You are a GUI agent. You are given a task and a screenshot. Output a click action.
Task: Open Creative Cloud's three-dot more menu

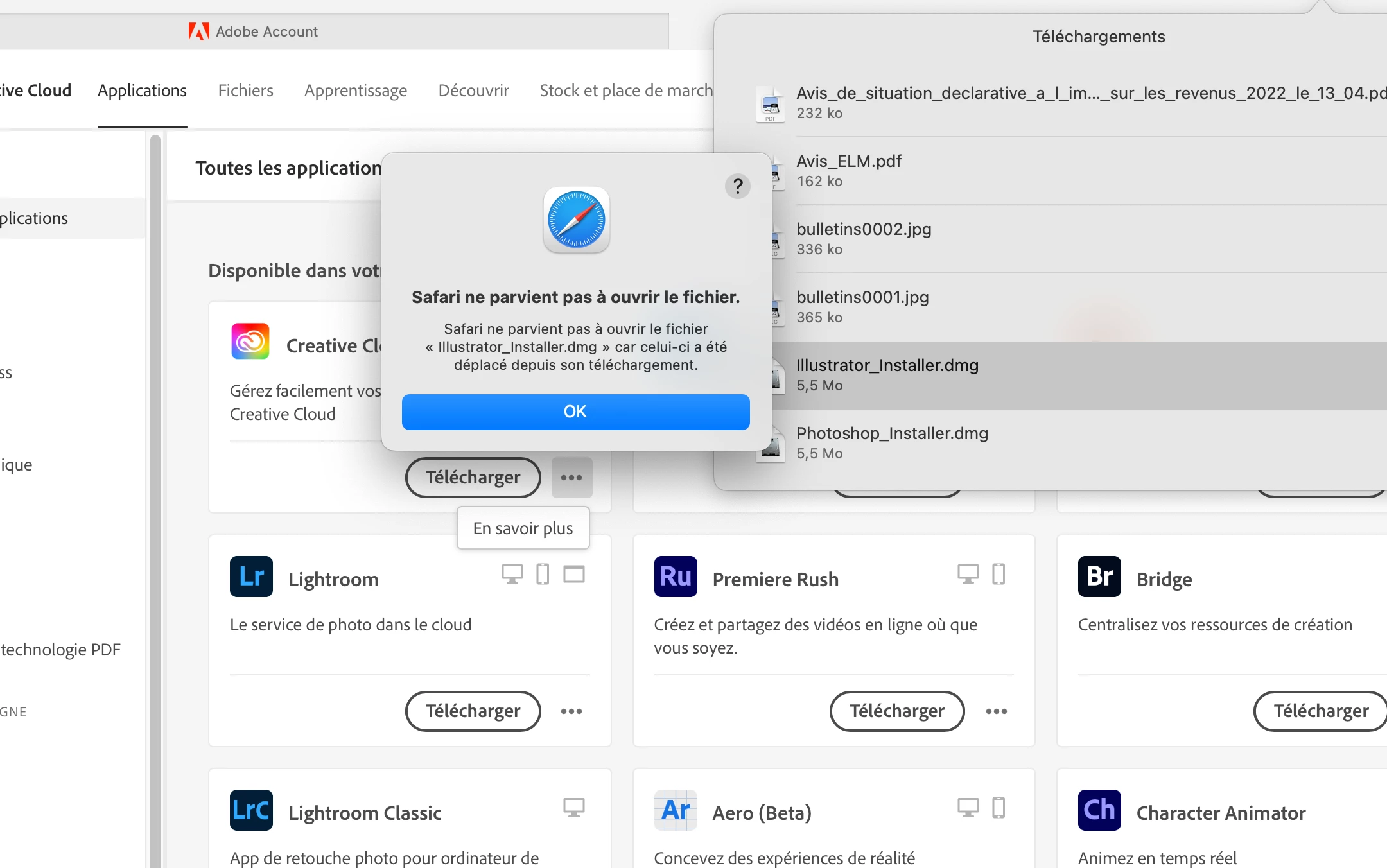point(571,478)
